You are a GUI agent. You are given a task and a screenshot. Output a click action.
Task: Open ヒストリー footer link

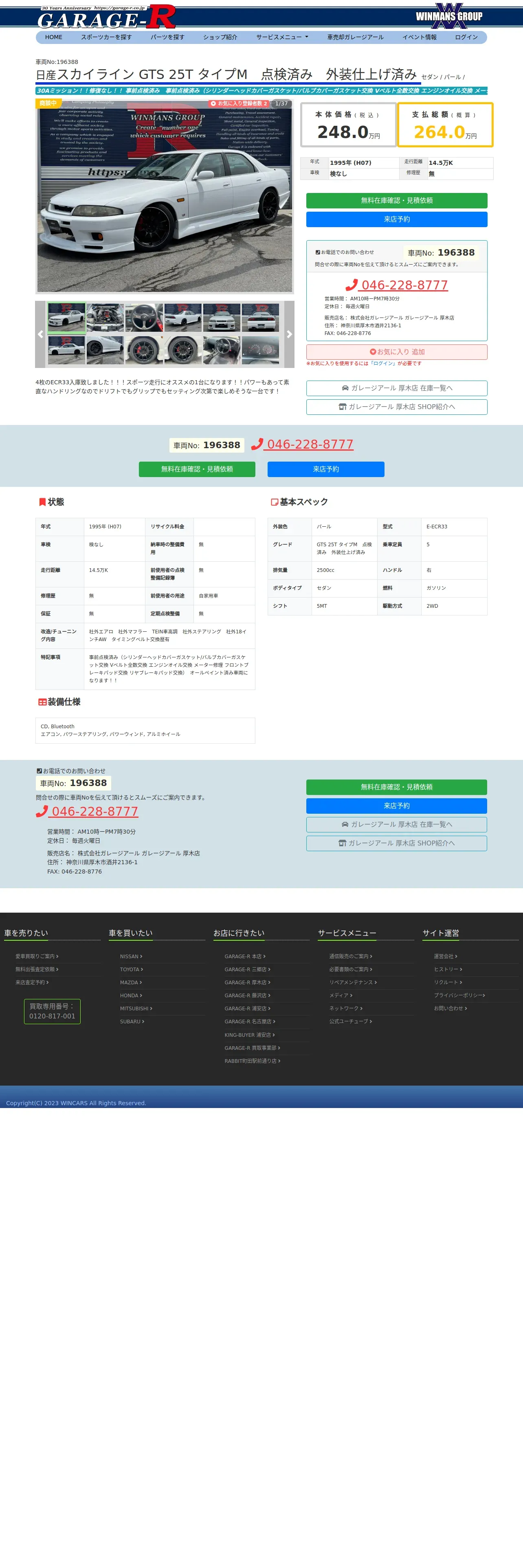(x=448, y=969)
